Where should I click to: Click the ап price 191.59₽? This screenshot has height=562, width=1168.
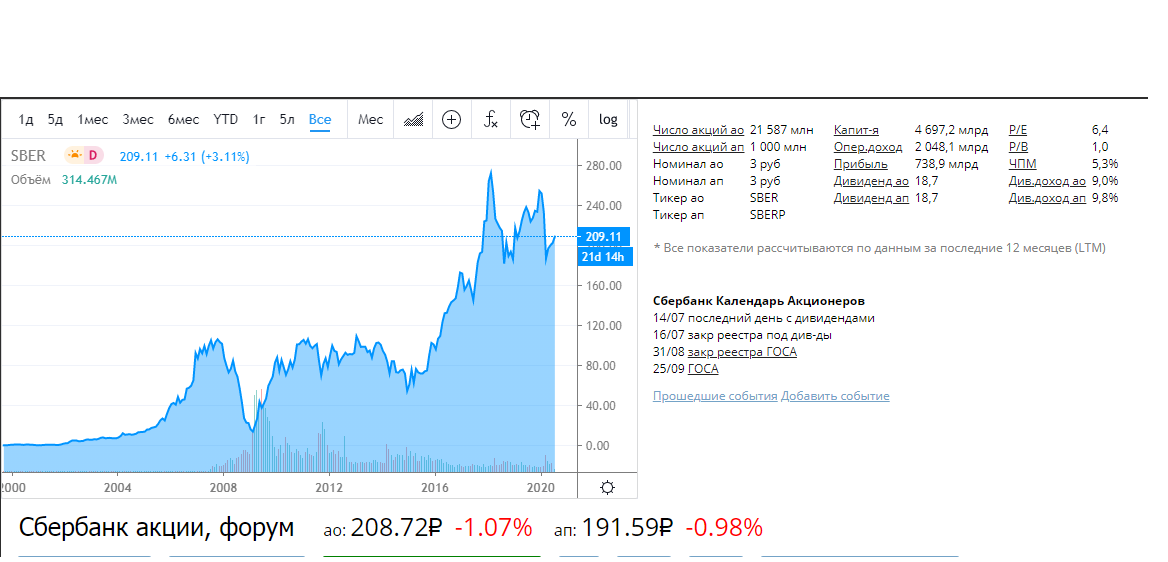click(628, 528)
